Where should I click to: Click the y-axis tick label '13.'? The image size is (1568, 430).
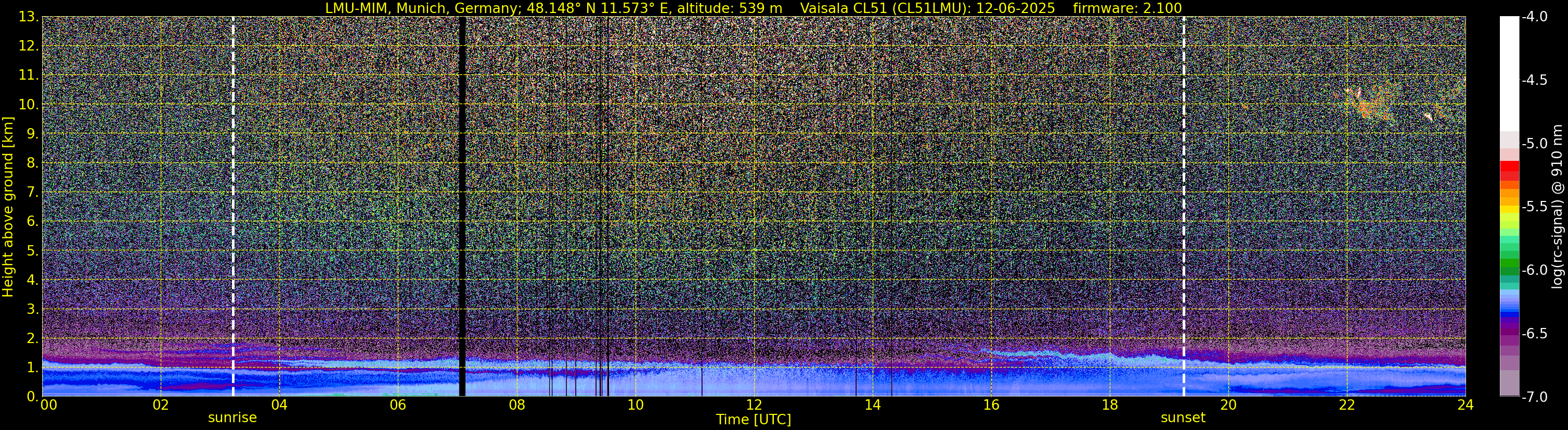click(29, 17)
